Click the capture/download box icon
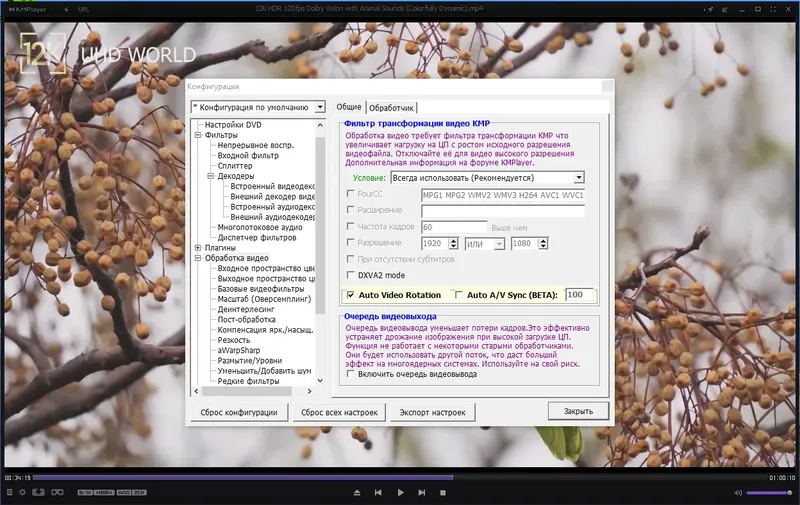Screen dimensions: 800x505 click(x=38, y=492)
